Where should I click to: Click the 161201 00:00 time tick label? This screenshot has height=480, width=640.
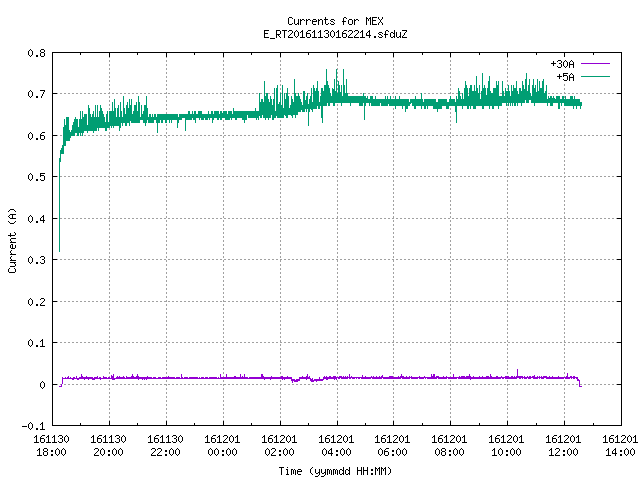222,446
